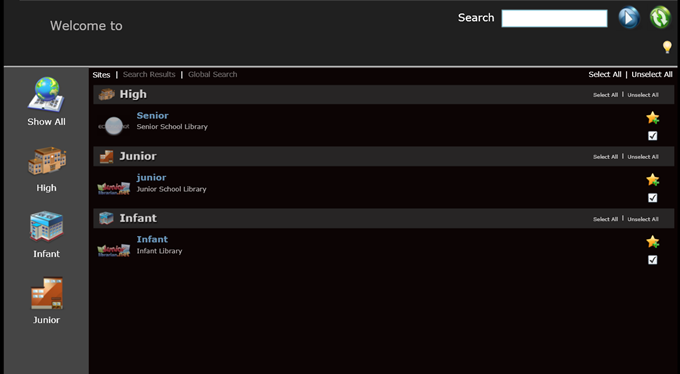Click the Show All globe icon
This screenshot has width=680, height=374.
46,95
